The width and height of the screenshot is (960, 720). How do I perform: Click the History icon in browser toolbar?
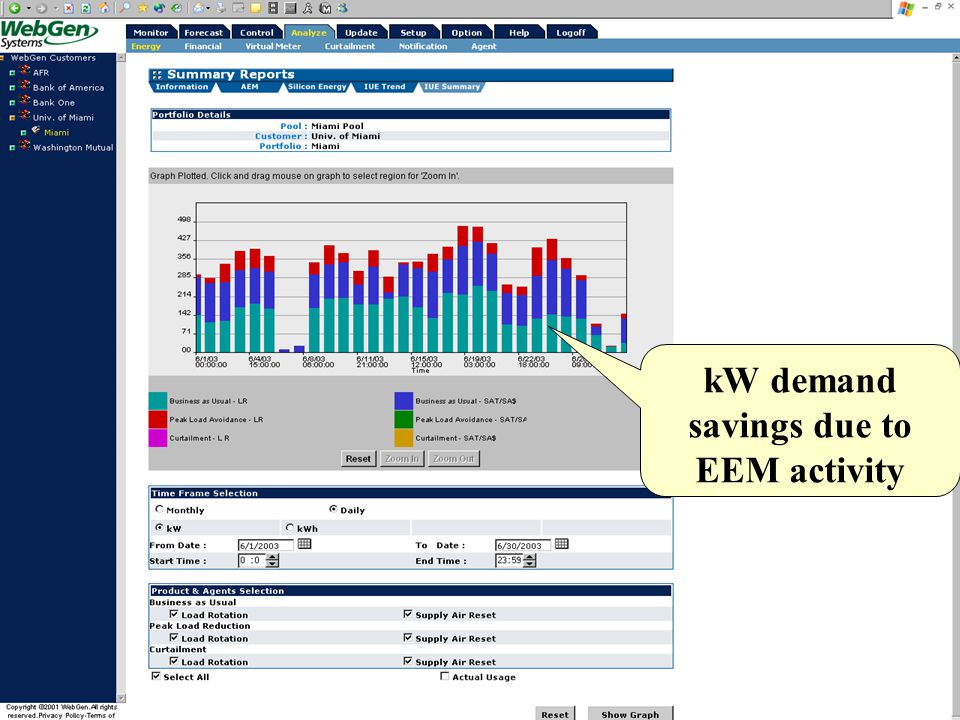coord(176,8)
